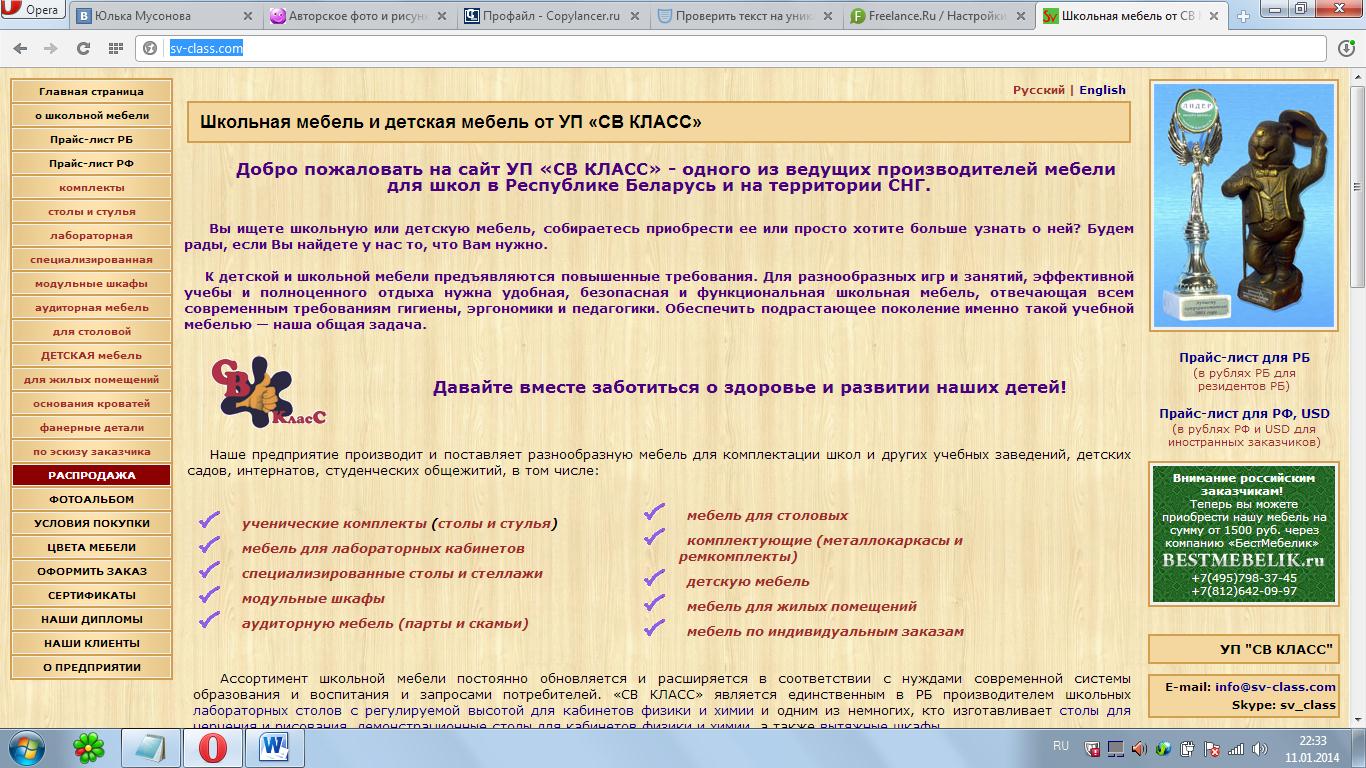Open the ДЕТСКАЯ мебель sidebar category

(x=91, y=355)
